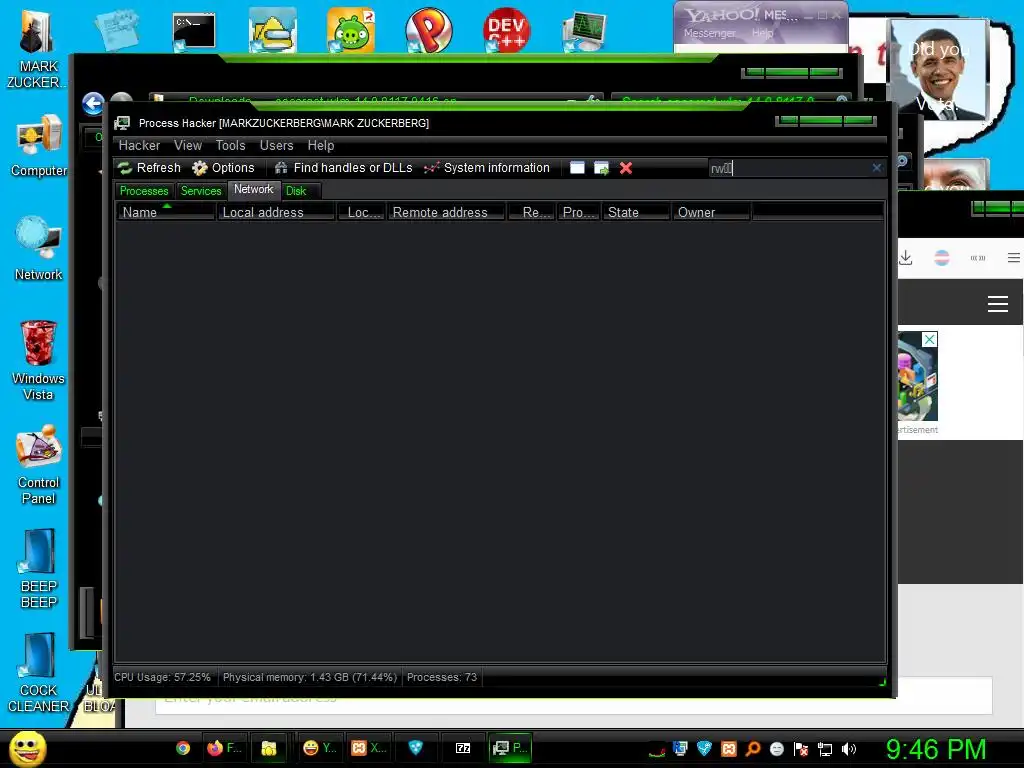Screen dimensions: 1024x768
Task: Switch to the Disk tab
Action: pyautogui.click(x=296, y=191)
